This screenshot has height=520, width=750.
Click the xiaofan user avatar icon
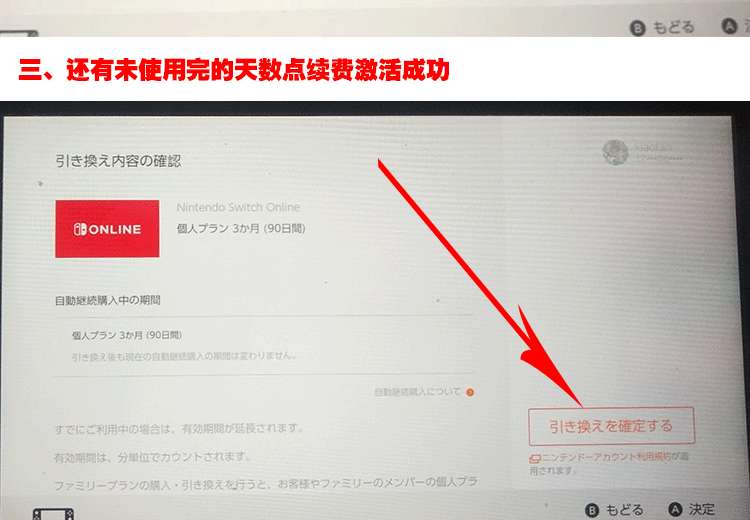click(615, 153)
